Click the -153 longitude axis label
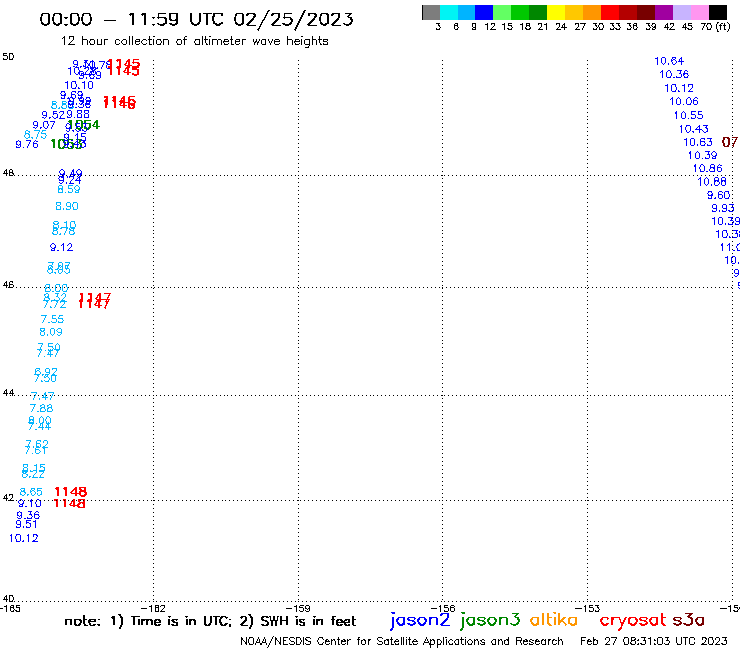 588,608
